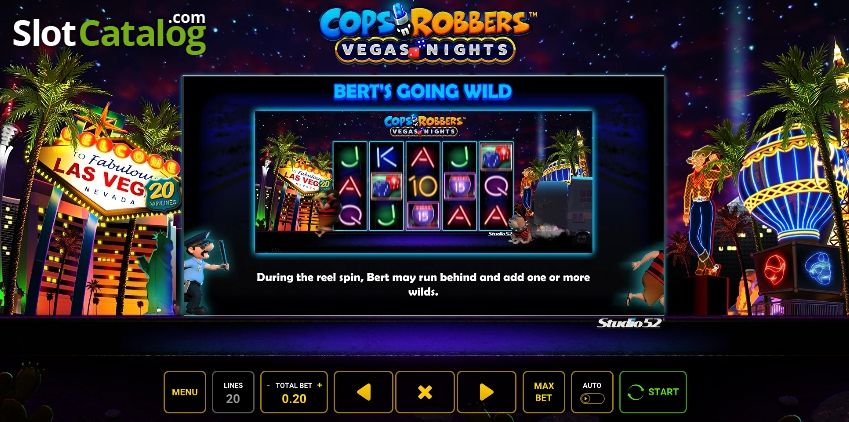Decrease total bet with minus sign
849x422 pixels.
tap(267, 385)
